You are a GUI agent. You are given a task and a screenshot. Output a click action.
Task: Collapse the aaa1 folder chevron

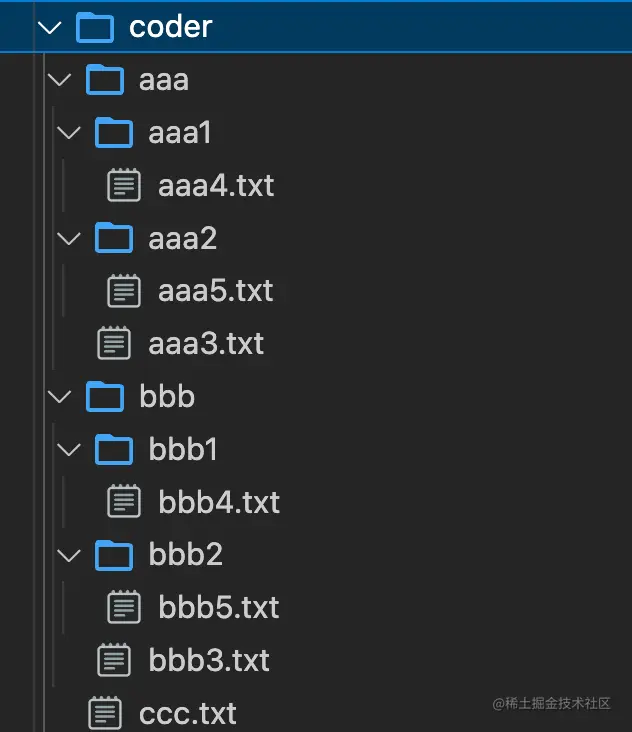pyautogui.click(x=68, y=133)
